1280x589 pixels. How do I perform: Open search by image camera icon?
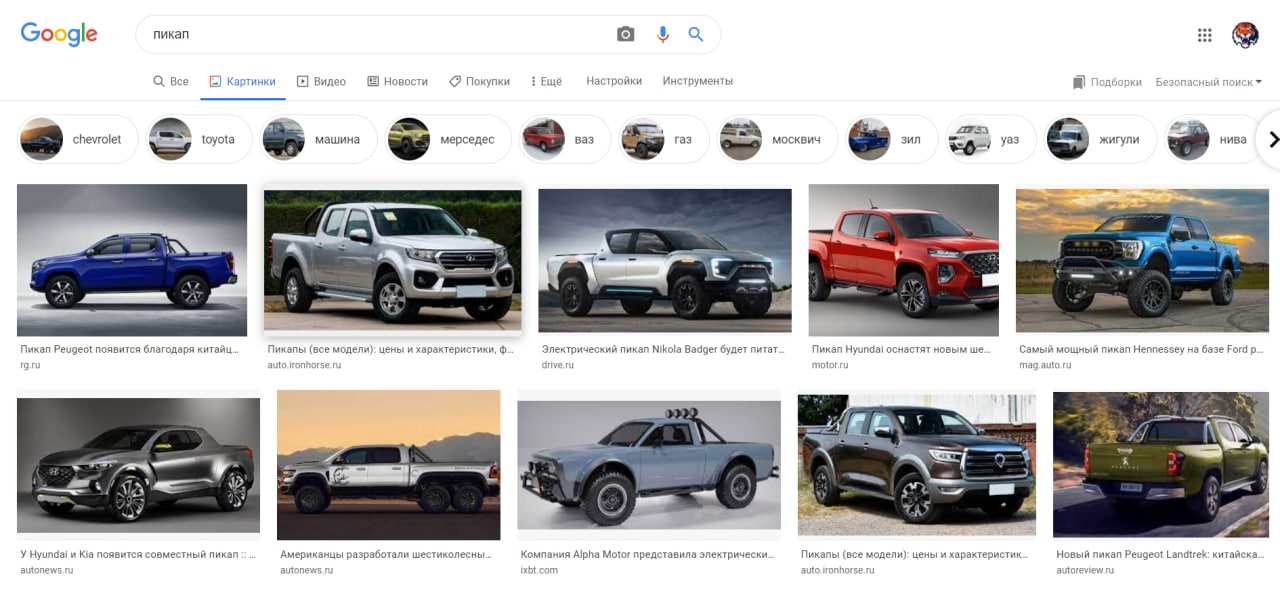point(626,34)
